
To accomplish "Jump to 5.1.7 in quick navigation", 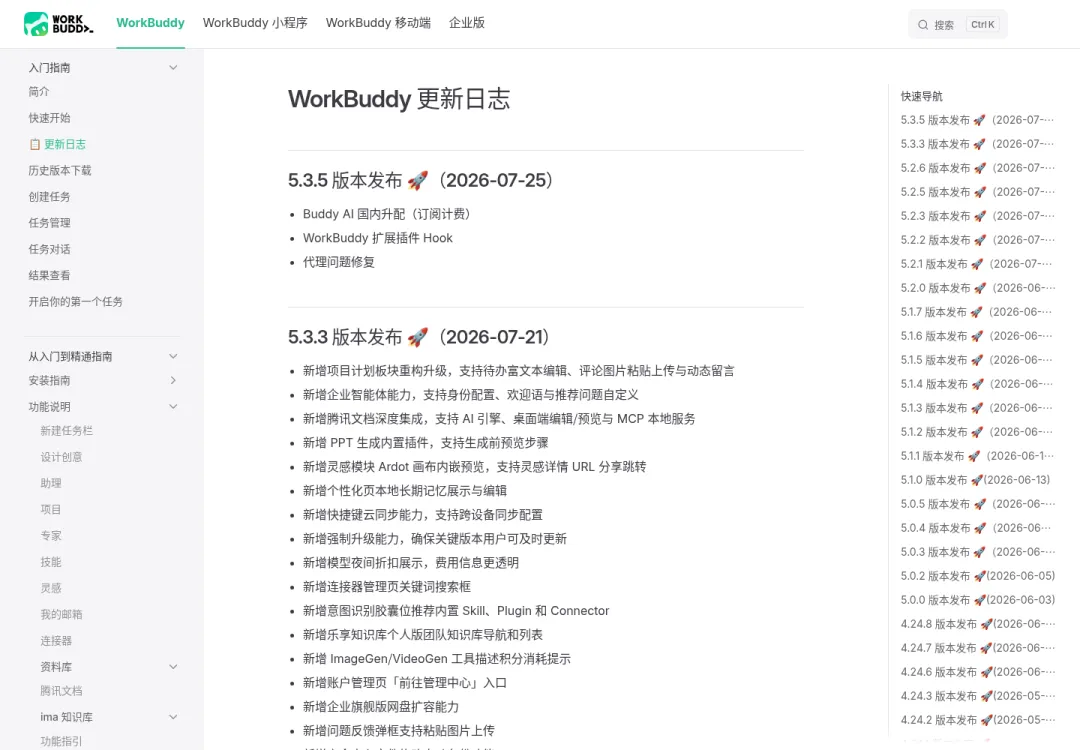I will point(976,312).
